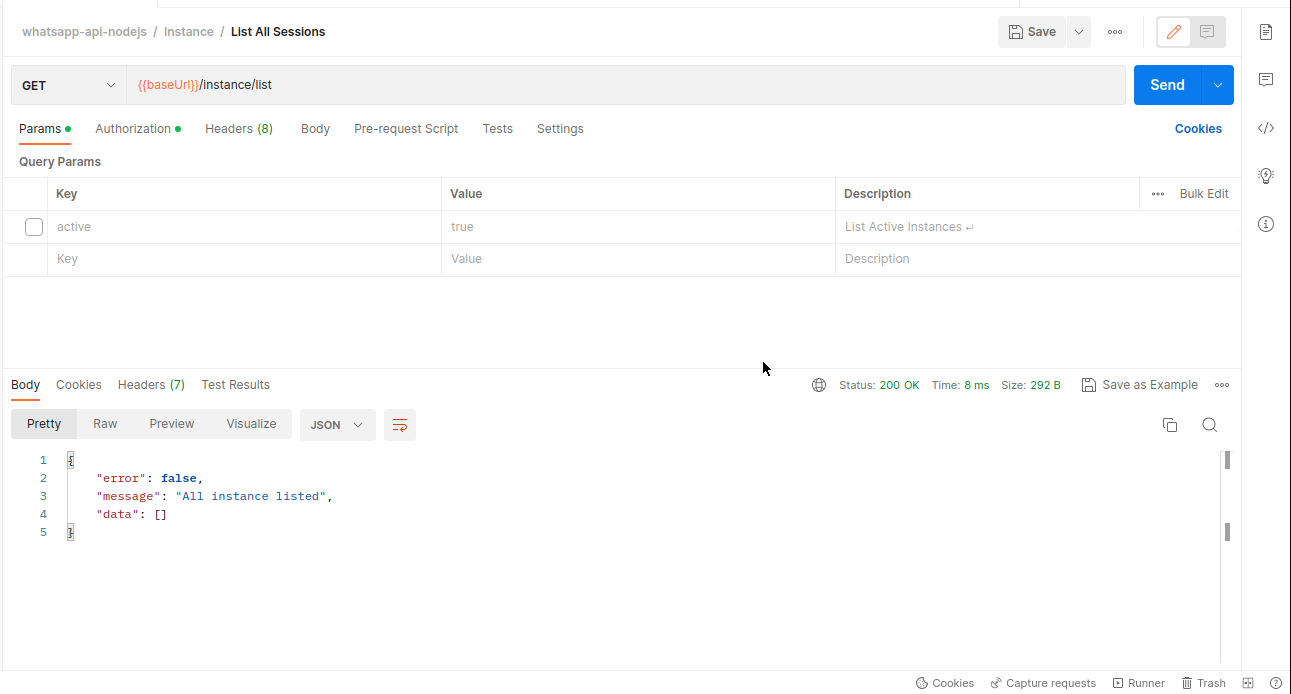
Task: Enable the active query parameter checkbox
Action: pyautogui.click(x=33, y=226)
